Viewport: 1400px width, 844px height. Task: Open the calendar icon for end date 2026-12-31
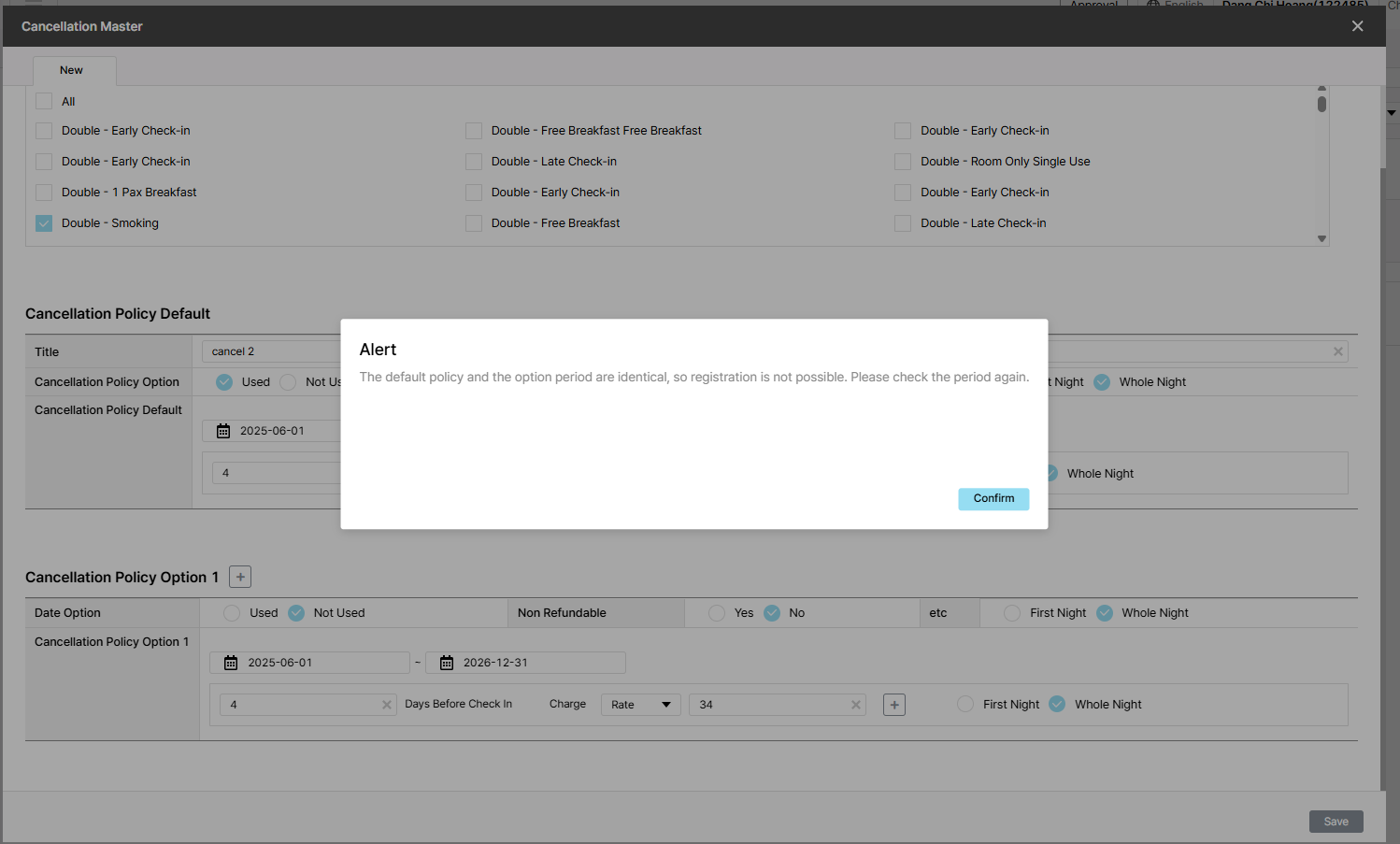(447, 663)
